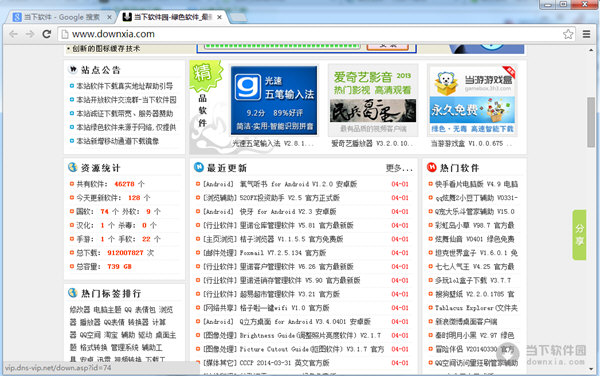Image resolution: width=600 pixels, height=376 pixels.
Task: Click the [邮件处理] category tag
Action: pos(220,253)
